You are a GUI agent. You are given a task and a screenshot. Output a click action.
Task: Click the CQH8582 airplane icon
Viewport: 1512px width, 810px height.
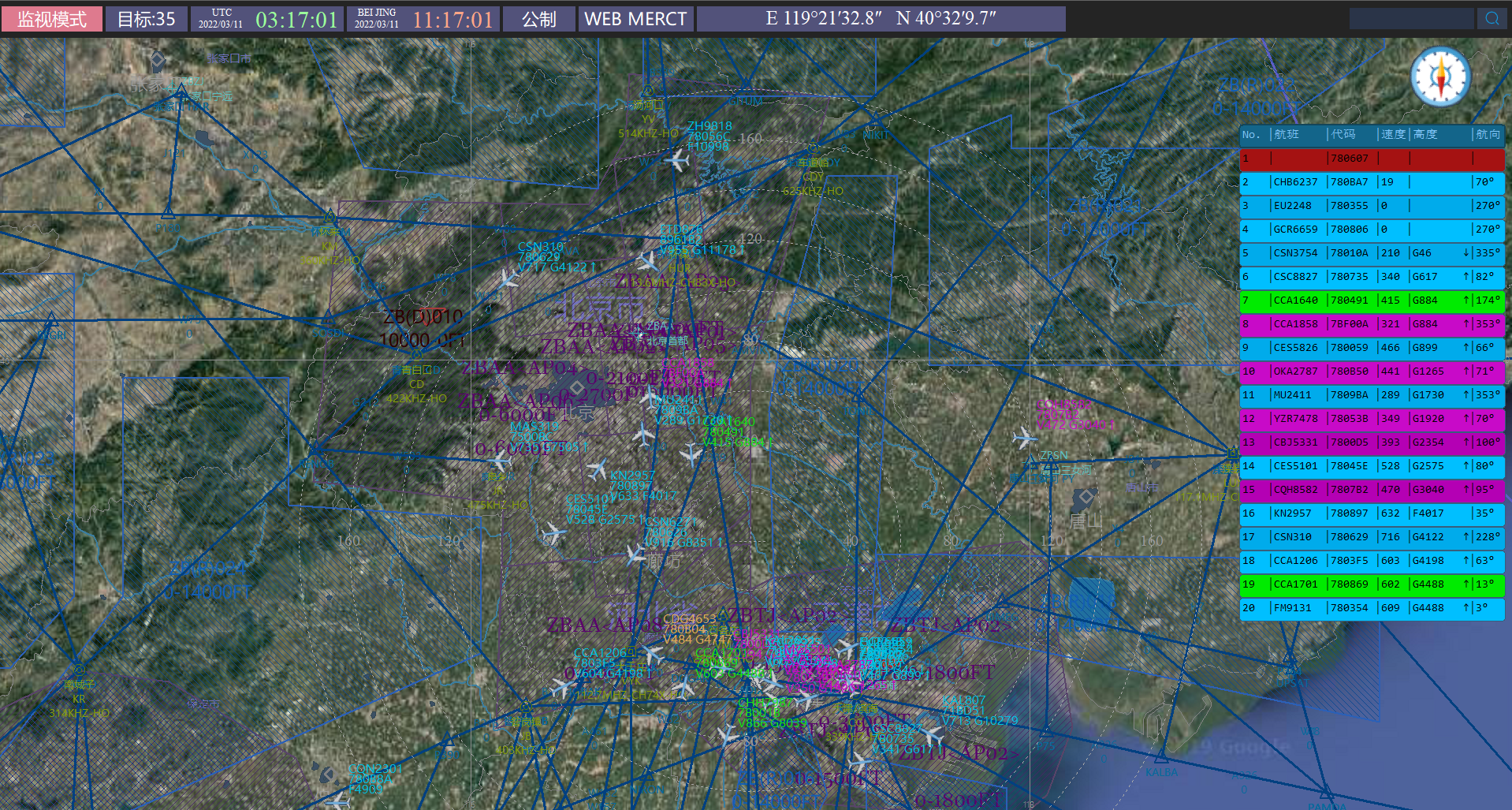click(1024, 437)
